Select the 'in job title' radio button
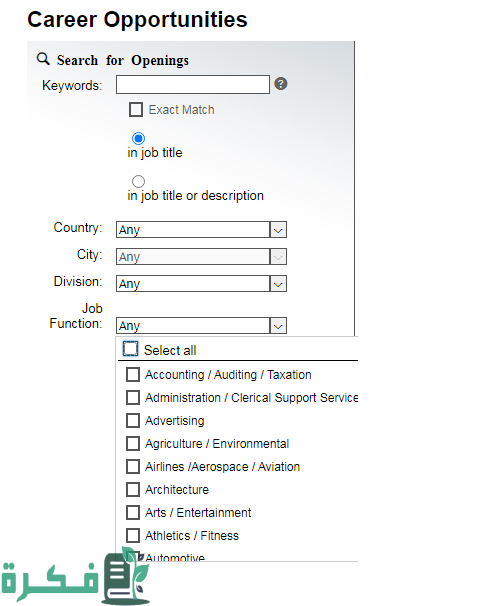The height and width of the screenshot is (606, 480). point(138,138)
